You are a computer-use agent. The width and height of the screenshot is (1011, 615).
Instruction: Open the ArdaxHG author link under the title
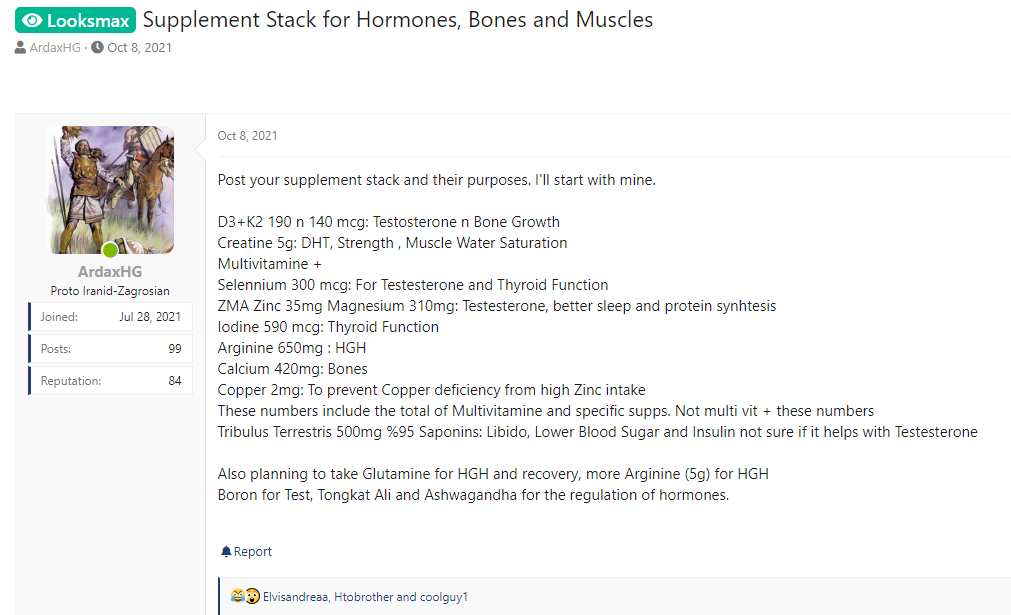55,48
